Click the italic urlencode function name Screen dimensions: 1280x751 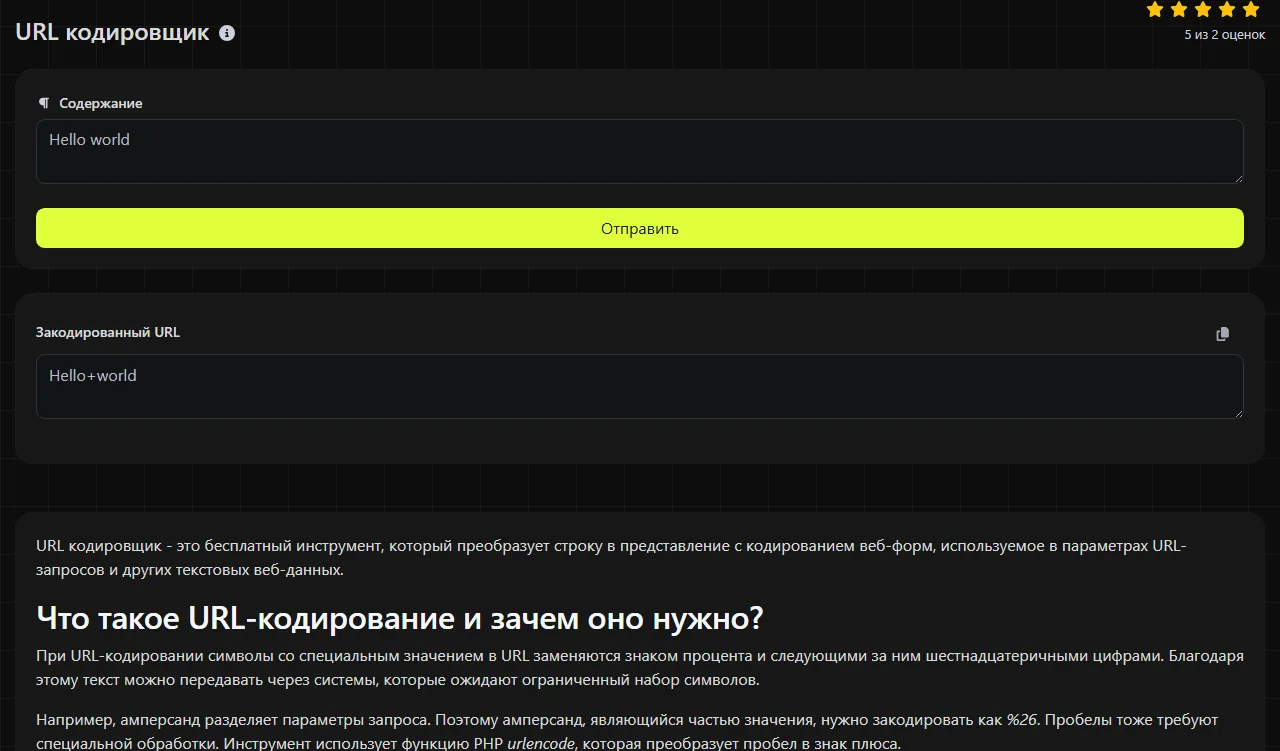pos(541,744)
